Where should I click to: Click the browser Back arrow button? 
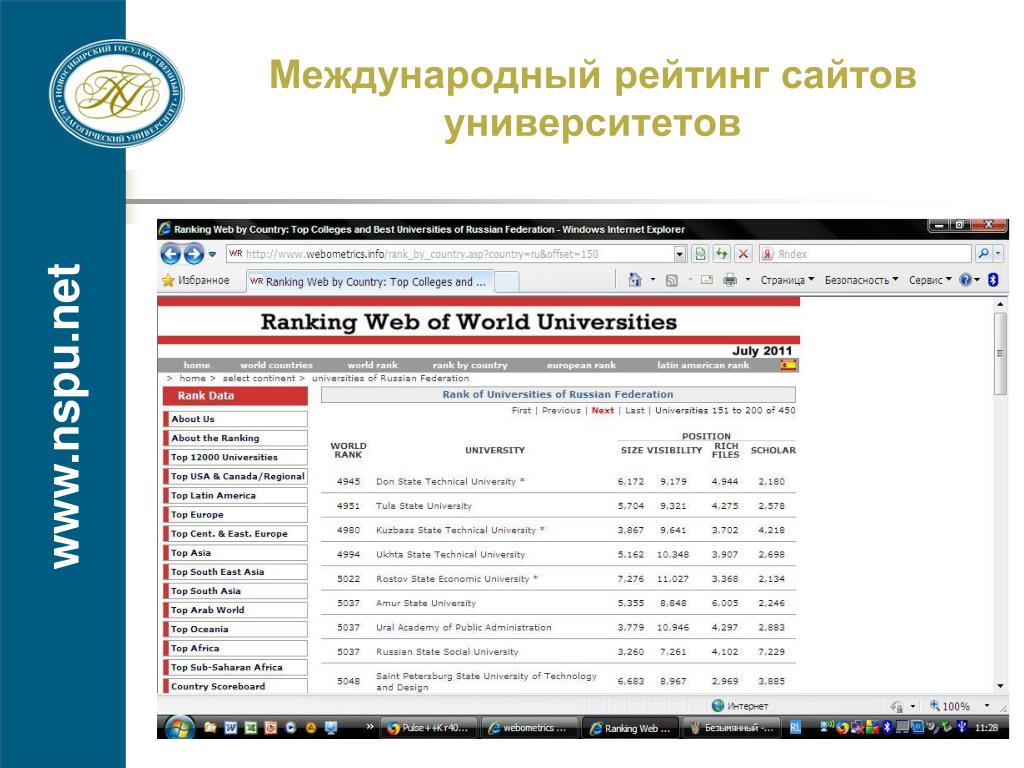(171, 254)
